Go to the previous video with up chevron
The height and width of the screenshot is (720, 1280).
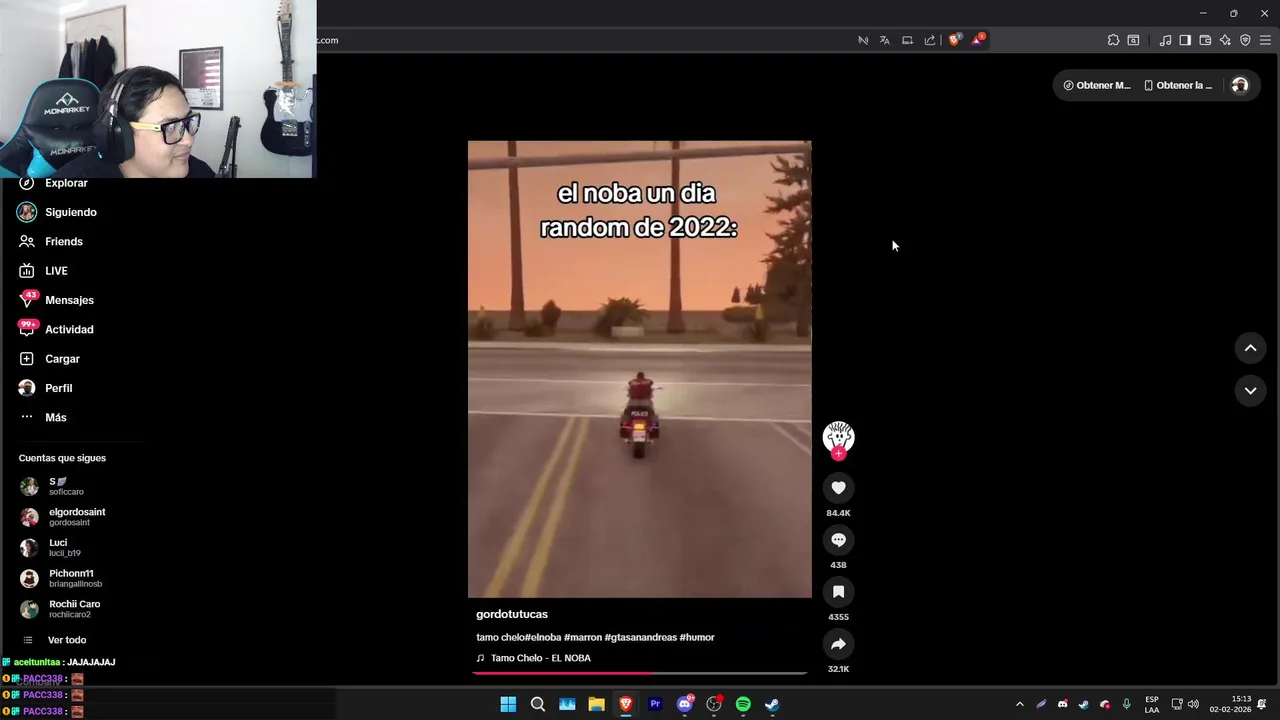pyautogui.click(x=1250, y=348)
